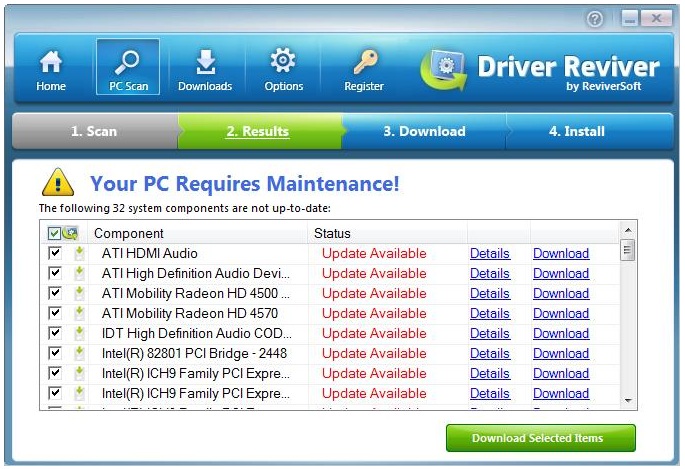Toggle the select-all checkbox in header
Viewport: 685px width, 469px height.
point(55,233)
